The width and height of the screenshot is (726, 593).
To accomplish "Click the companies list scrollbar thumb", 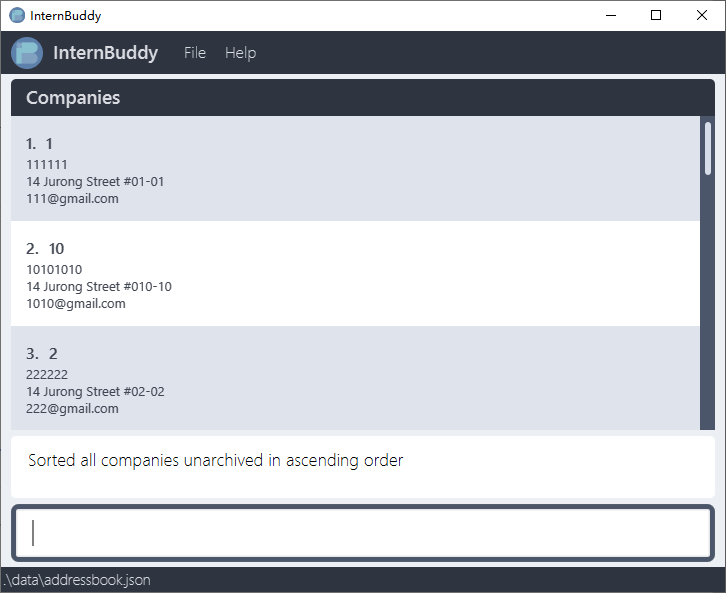I will coord(707,148).
